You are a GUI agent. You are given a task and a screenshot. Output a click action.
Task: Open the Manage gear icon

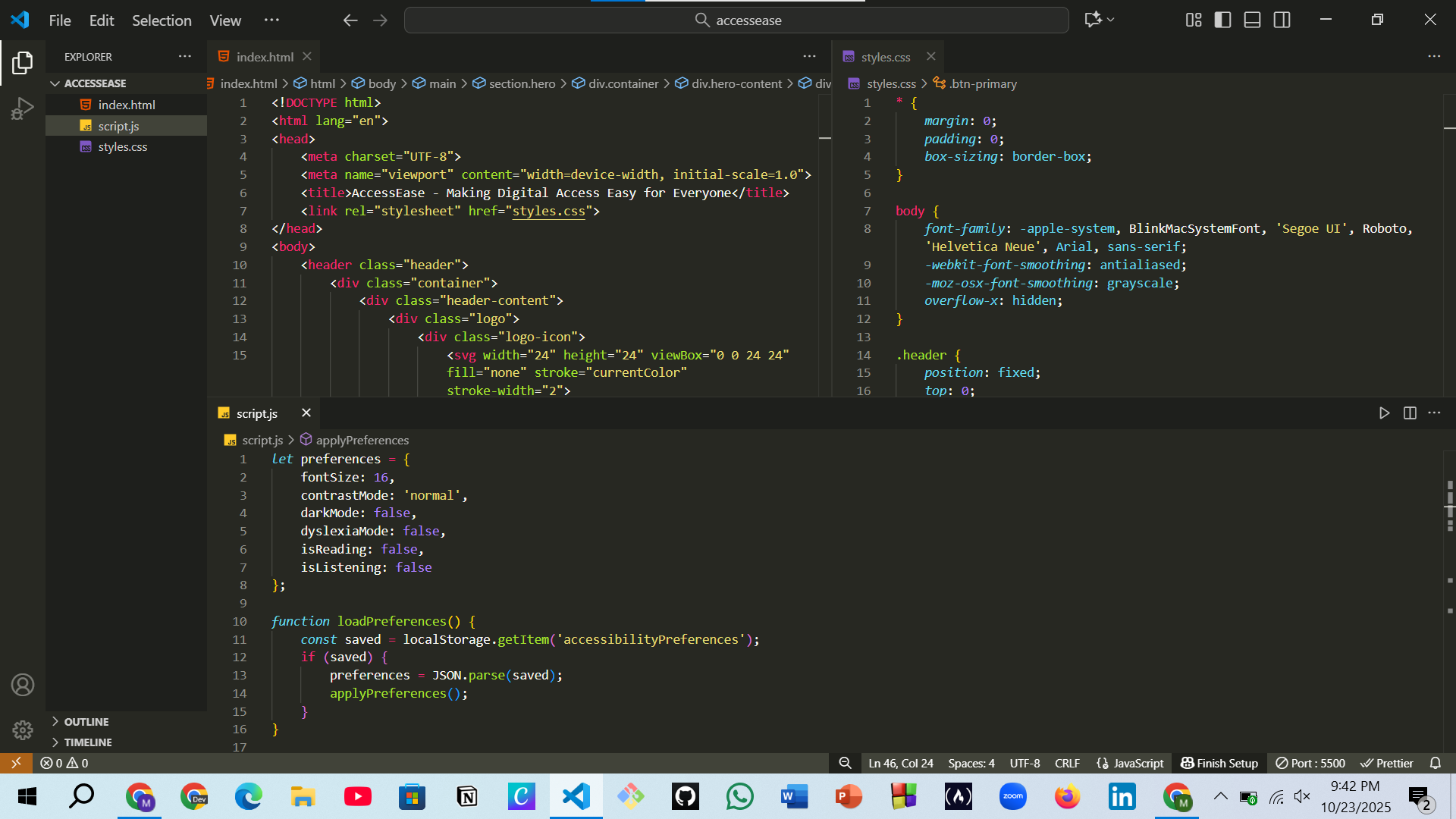(22, 730)
